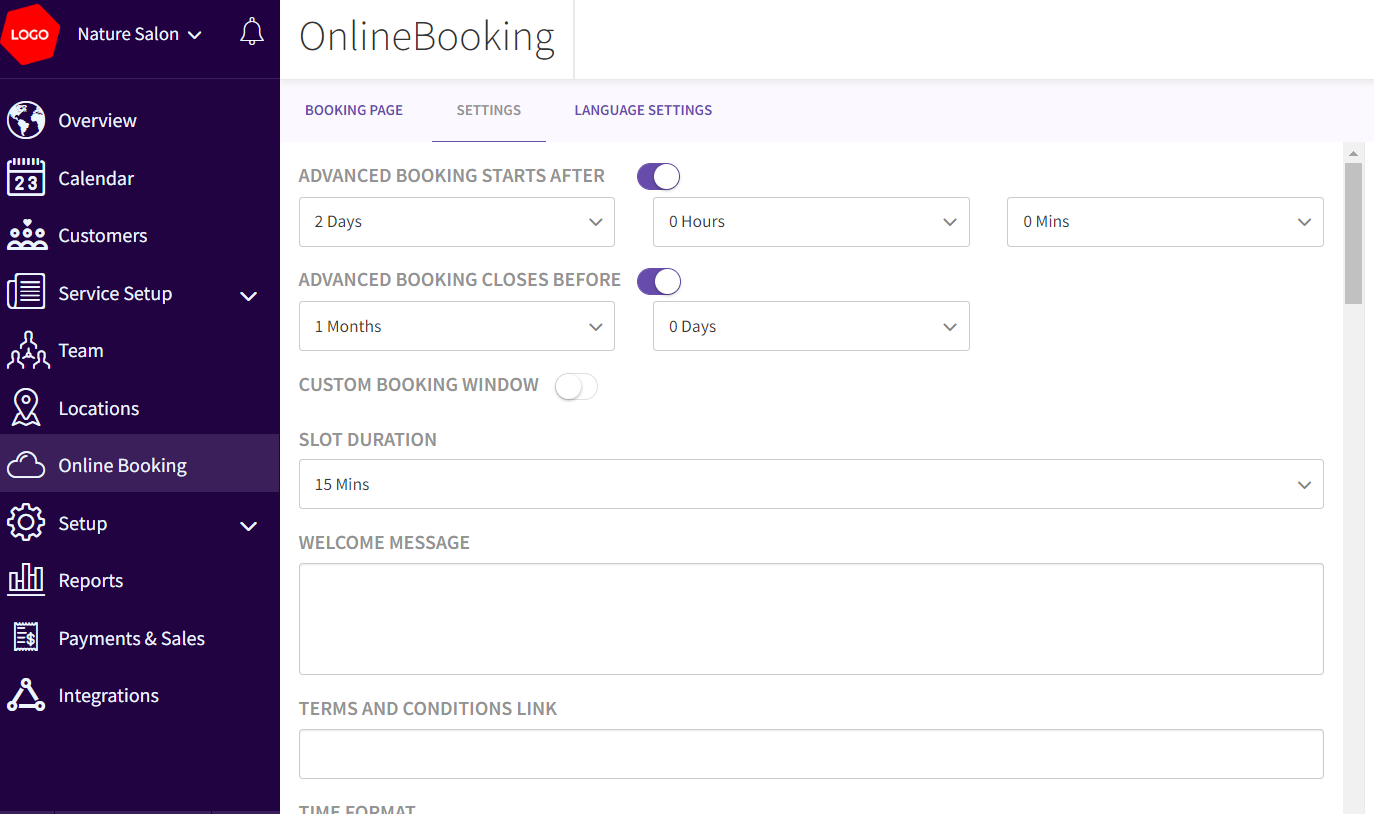Change the 2 Days advanced booking dropdown
Viewport: 1374px width, 814px height.
(x=456, y=221)
